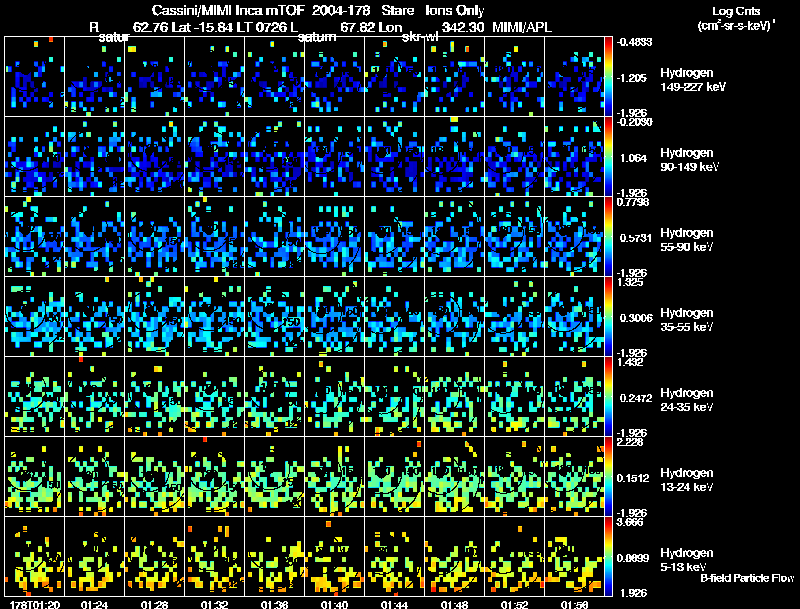The image size is (800, 609).
Task: Select the Hydrogen 5-13 keV row label
Action: point(687,560)
